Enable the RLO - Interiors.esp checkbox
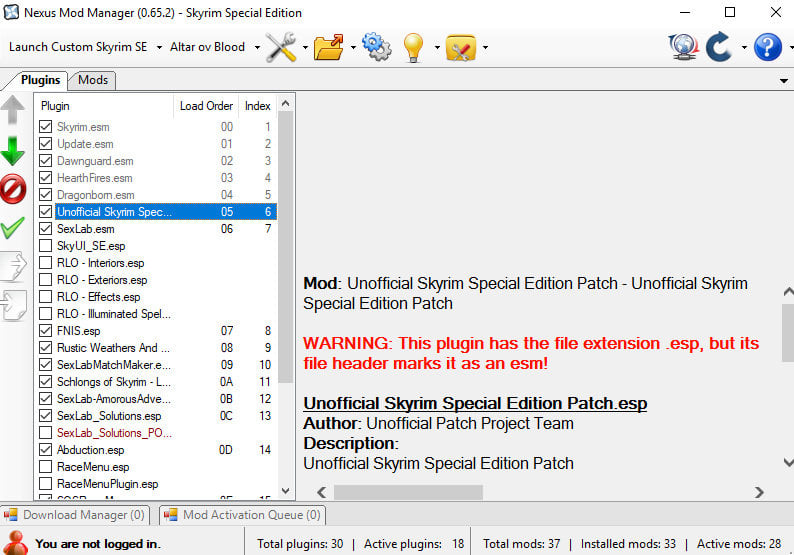This screenshot has height=555, width=794. coord(46,262)
